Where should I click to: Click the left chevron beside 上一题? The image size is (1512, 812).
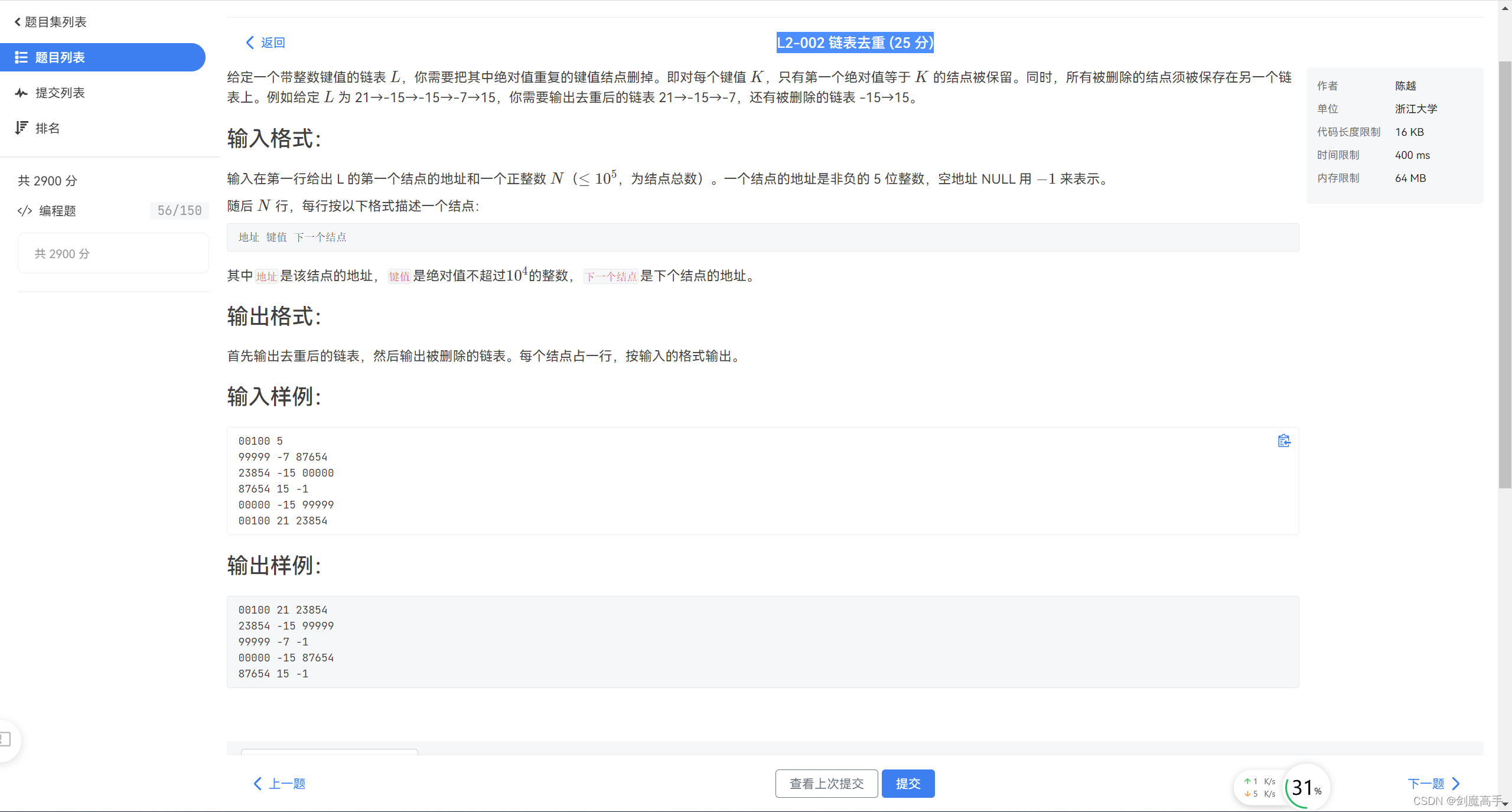[258, 784]
